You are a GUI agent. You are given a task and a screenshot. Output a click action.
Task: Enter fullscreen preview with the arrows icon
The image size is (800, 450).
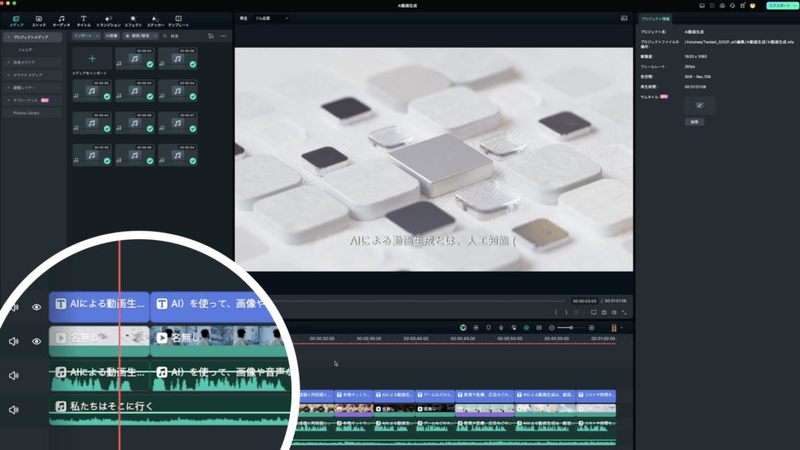tap(624, 312)
